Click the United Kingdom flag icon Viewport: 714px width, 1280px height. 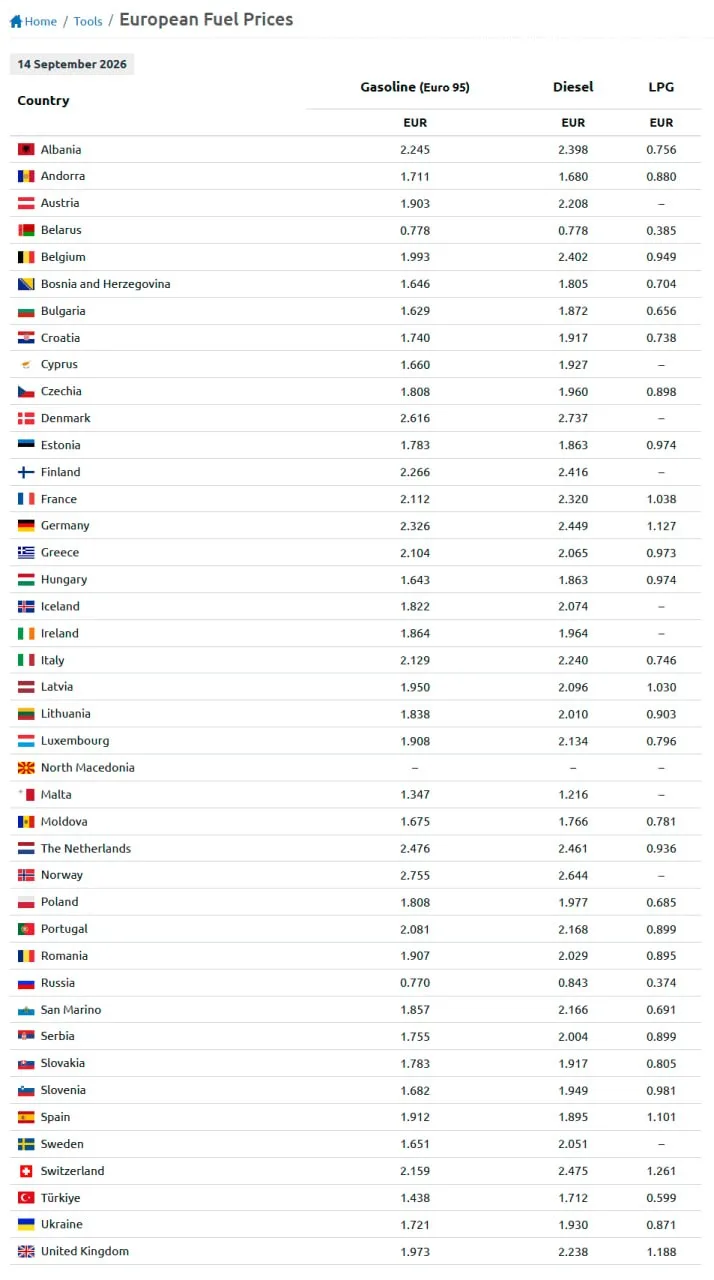(26, 1251)
